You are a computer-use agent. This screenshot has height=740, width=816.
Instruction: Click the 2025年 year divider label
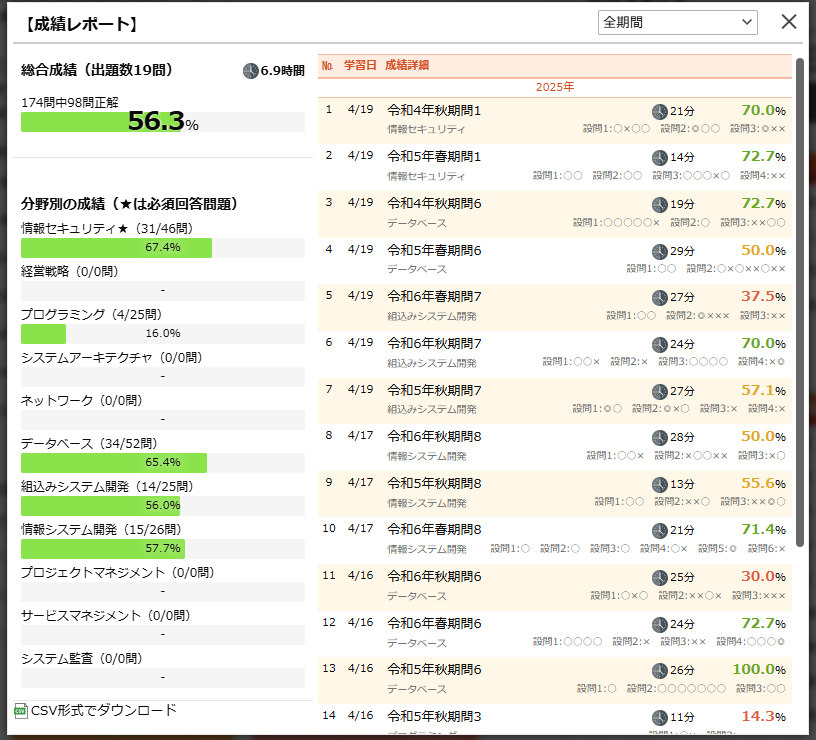click(x=555, y=87)
